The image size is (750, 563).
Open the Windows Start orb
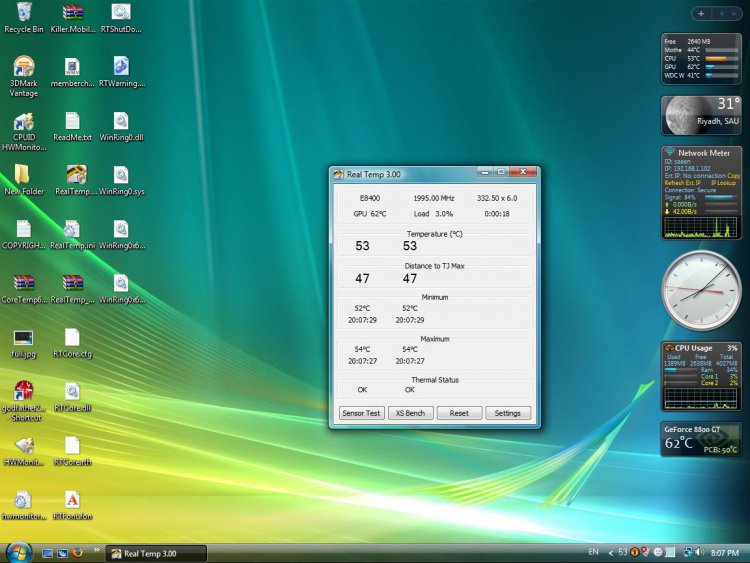[x=18, y=553]
